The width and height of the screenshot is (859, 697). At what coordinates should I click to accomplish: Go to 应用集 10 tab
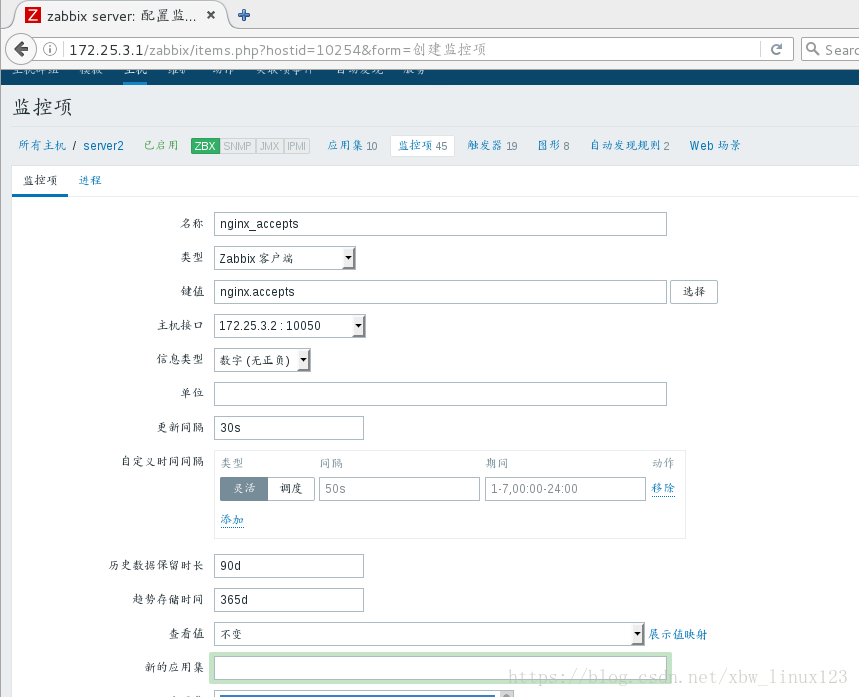352,145
